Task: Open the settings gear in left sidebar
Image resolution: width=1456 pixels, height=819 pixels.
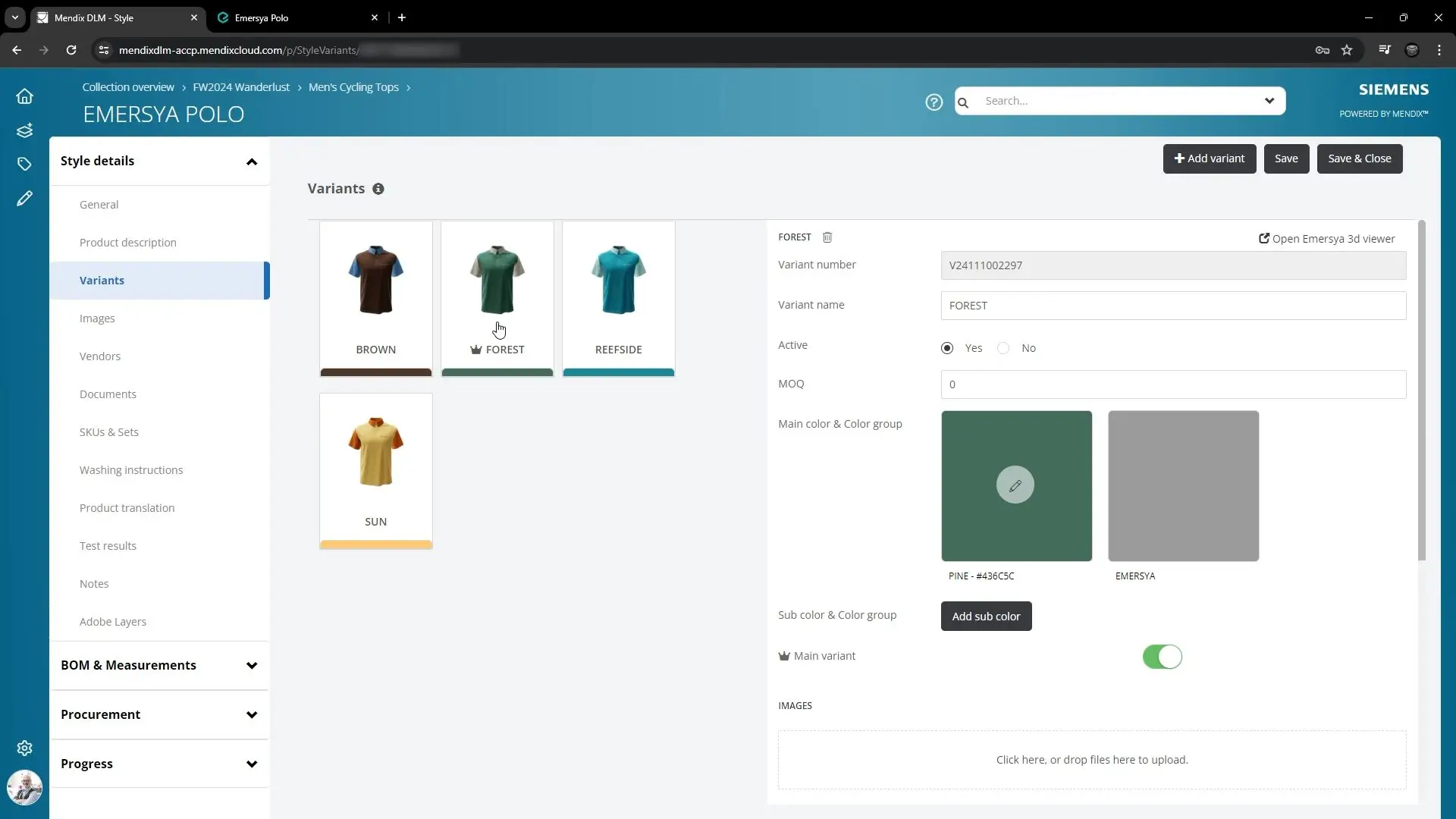Action: 24,748
